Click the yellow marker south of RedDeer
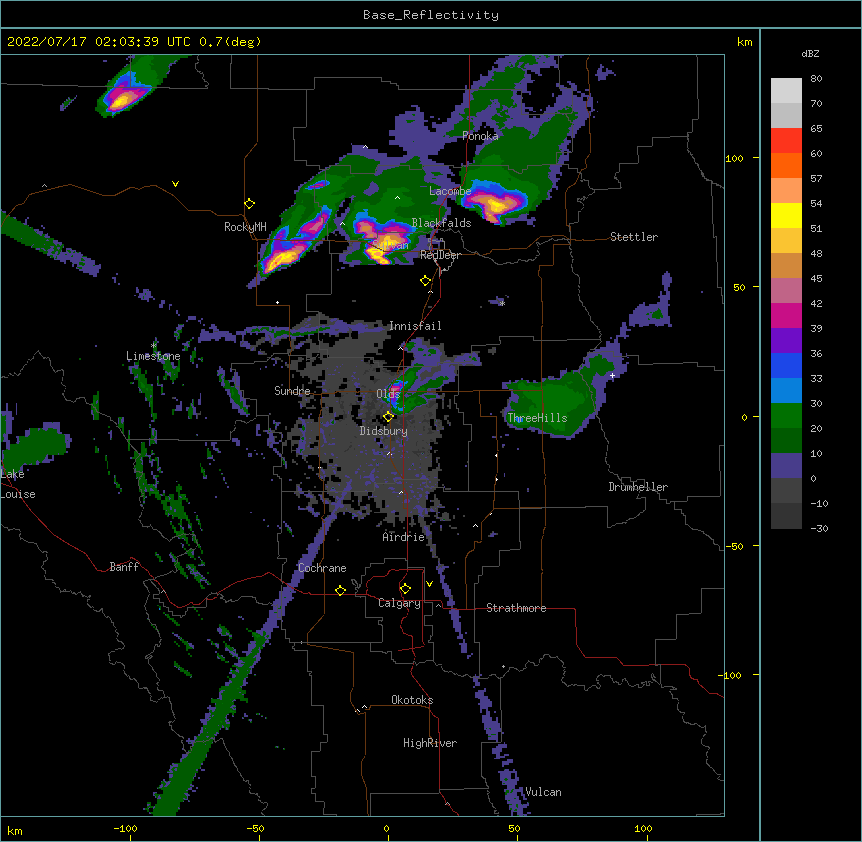Image resolution: width=862 pixels, height=842 pixels. pos(426,281)
